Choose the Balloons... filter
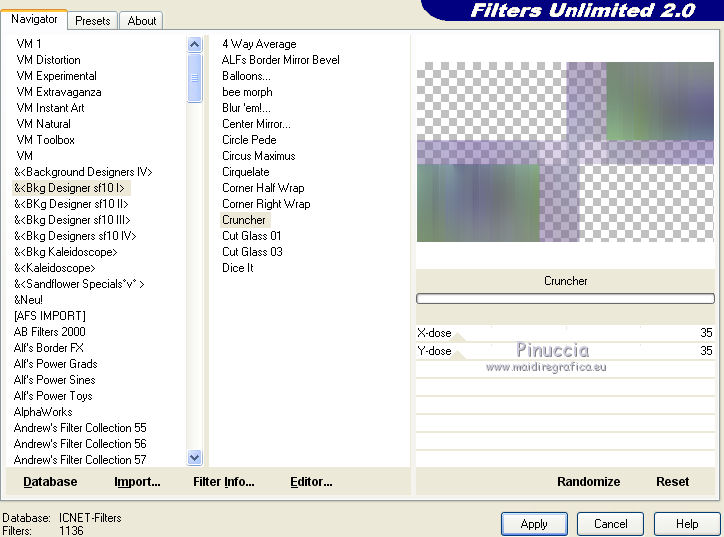The image size is (724, 537). coord(246,76)
